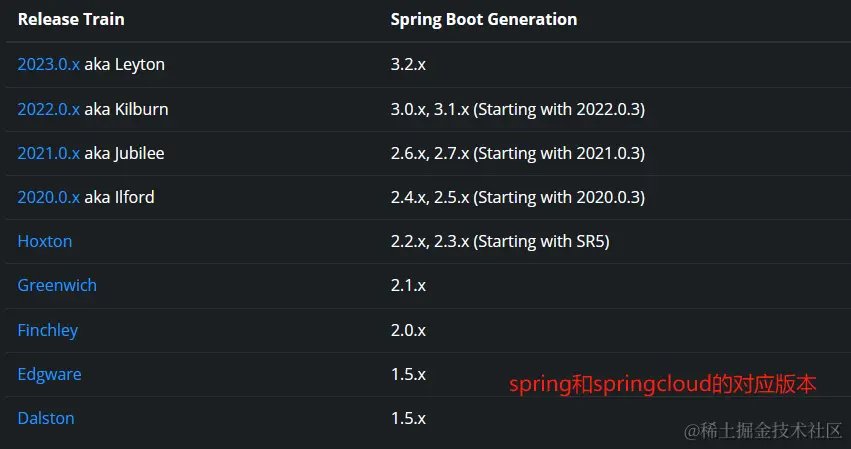Click the 2.0.x version cell
Viewport: 851px width, 449px height.
pos(408,330)
